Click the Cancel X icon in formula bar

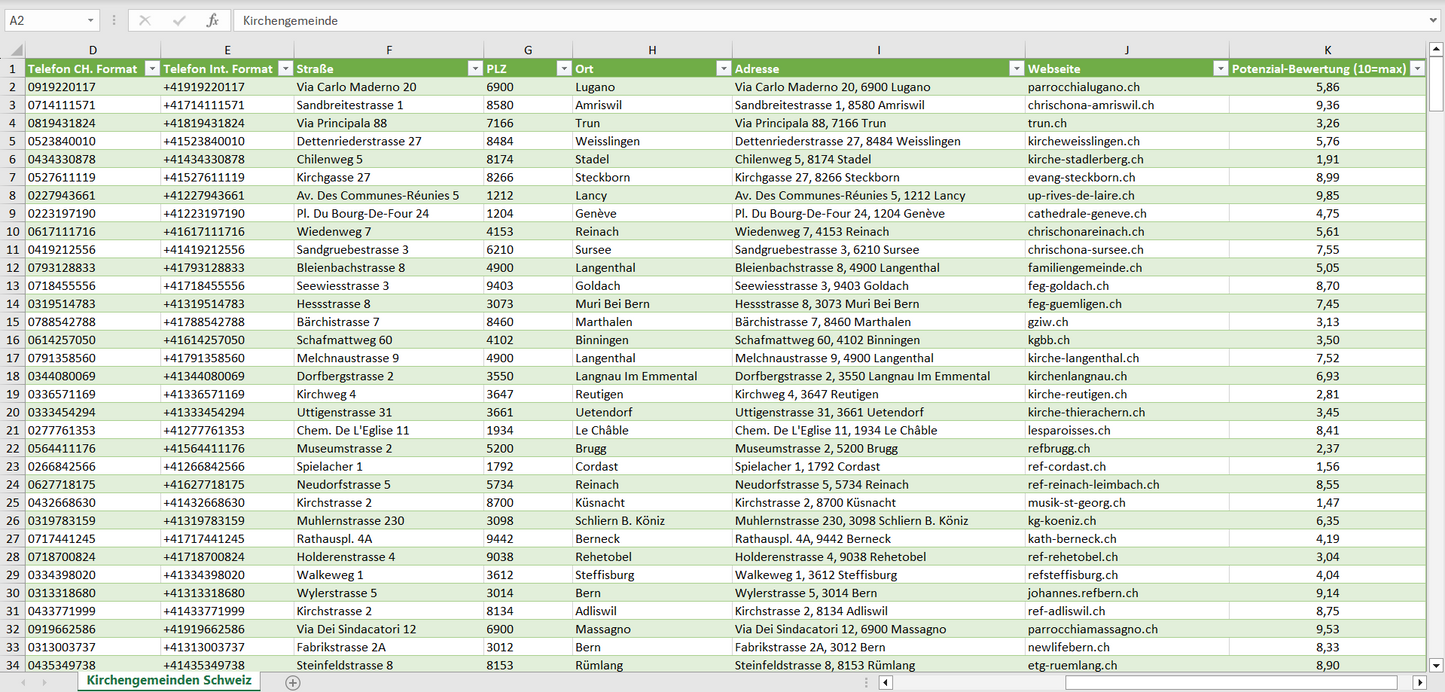click(x=145, y=21)
